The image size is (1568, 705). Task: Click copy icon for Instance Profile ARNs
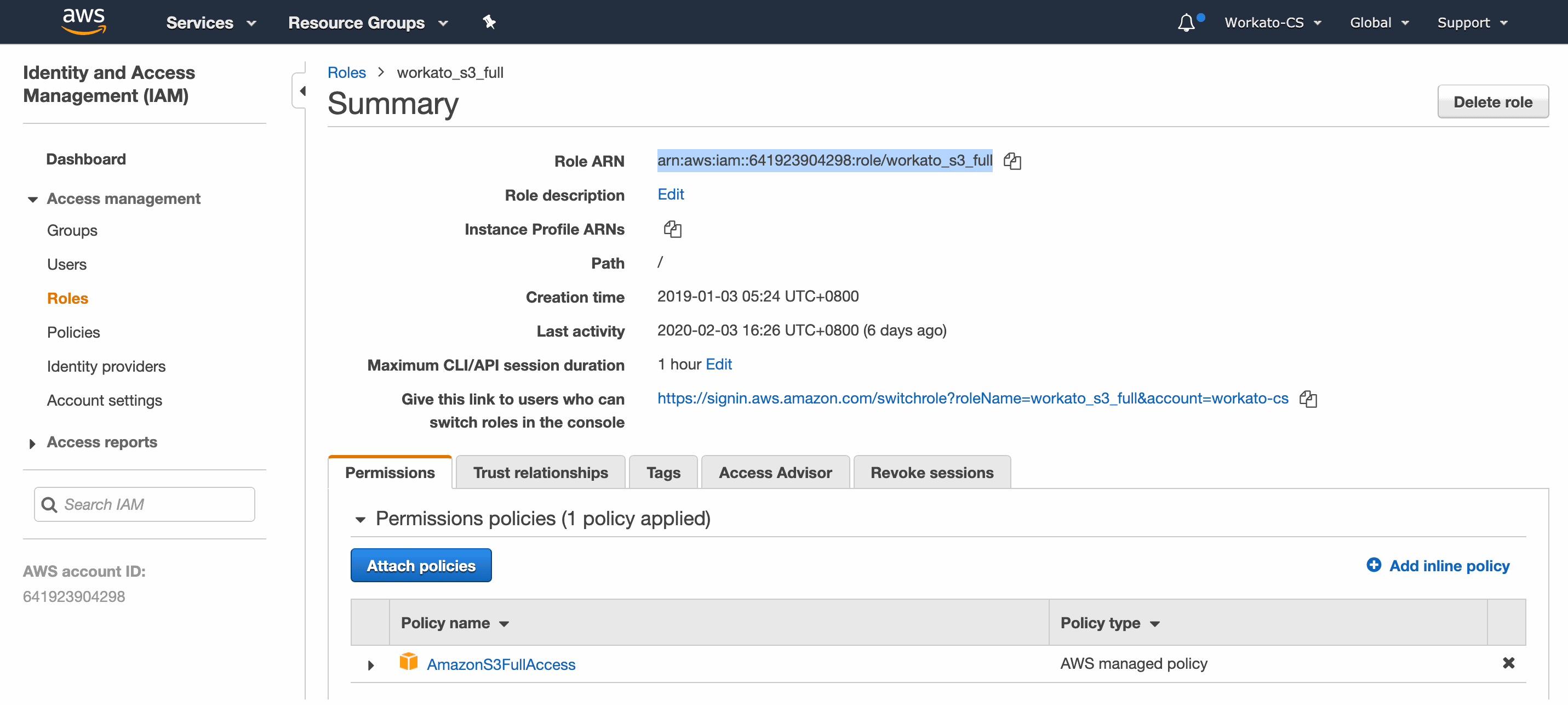point(672,229)
